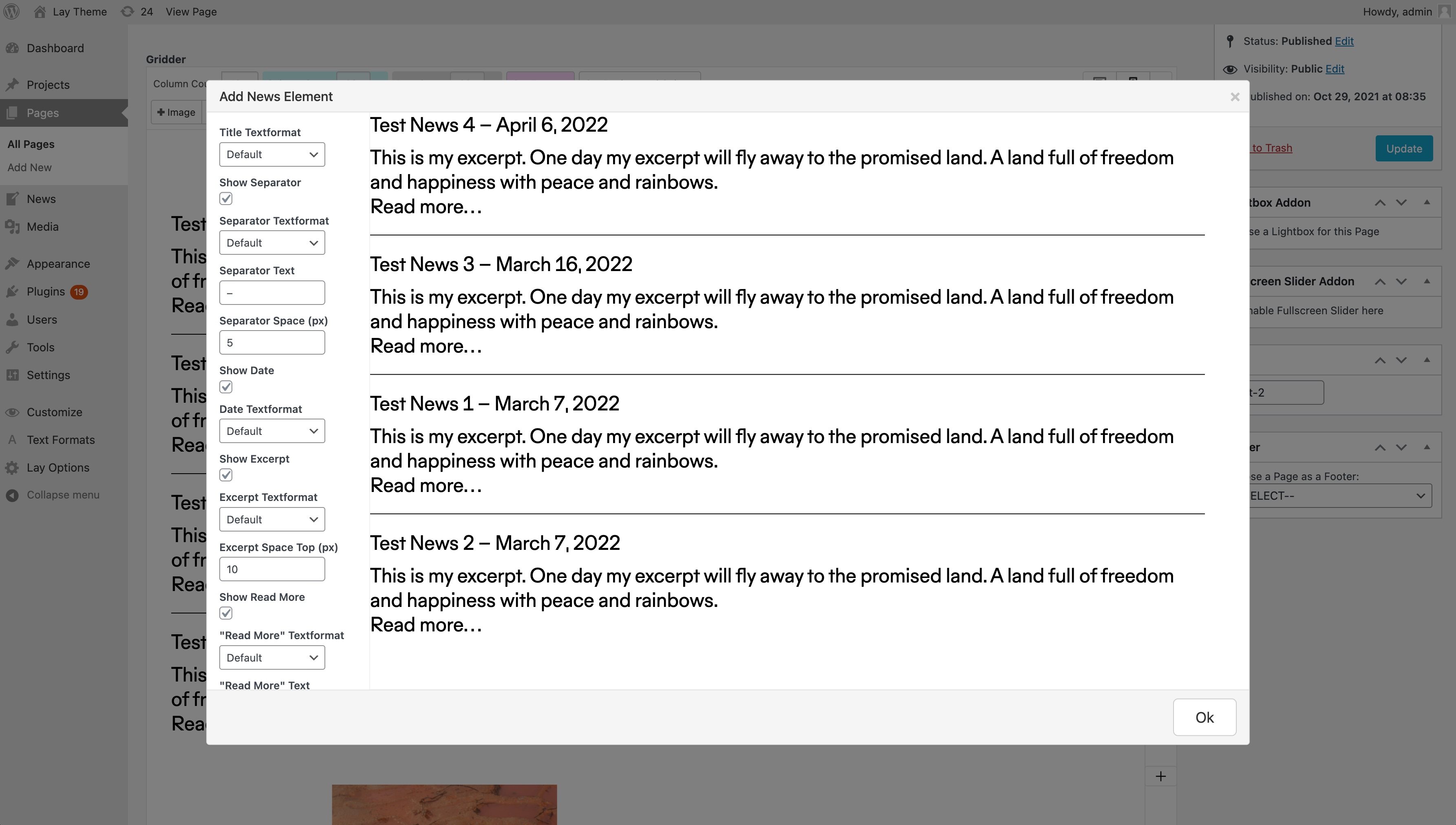Open the Date Textformat dropdown
This screenshot has height=825, width=1456.
coord(272,431)
